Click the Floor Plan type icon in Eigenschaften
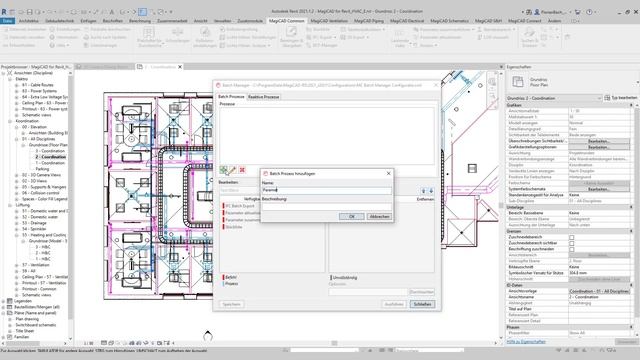This screenshot has height=360, width=640. pos(518,81)
